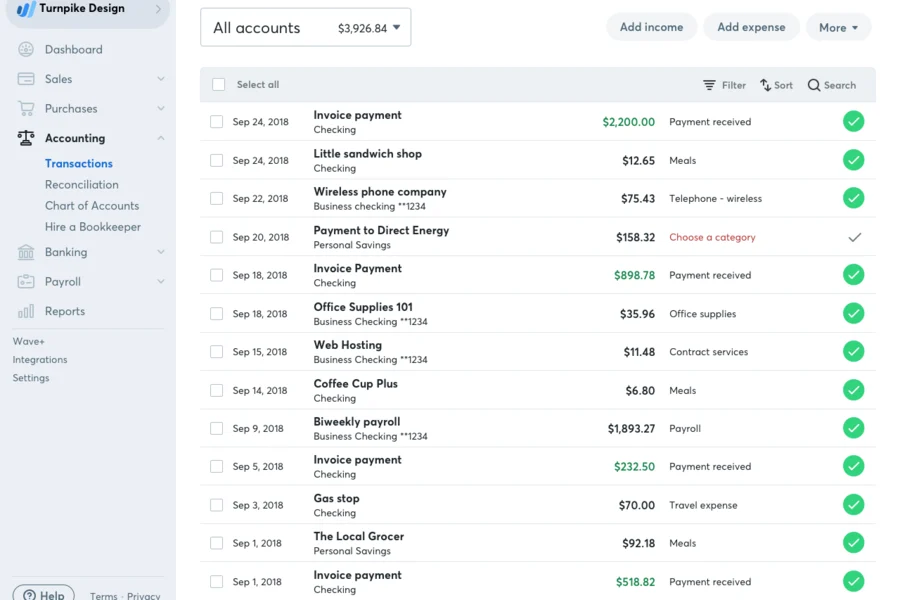This screenshot has height=600, width=900.
Task: Click the Add income button
Action: click(651, 27)
